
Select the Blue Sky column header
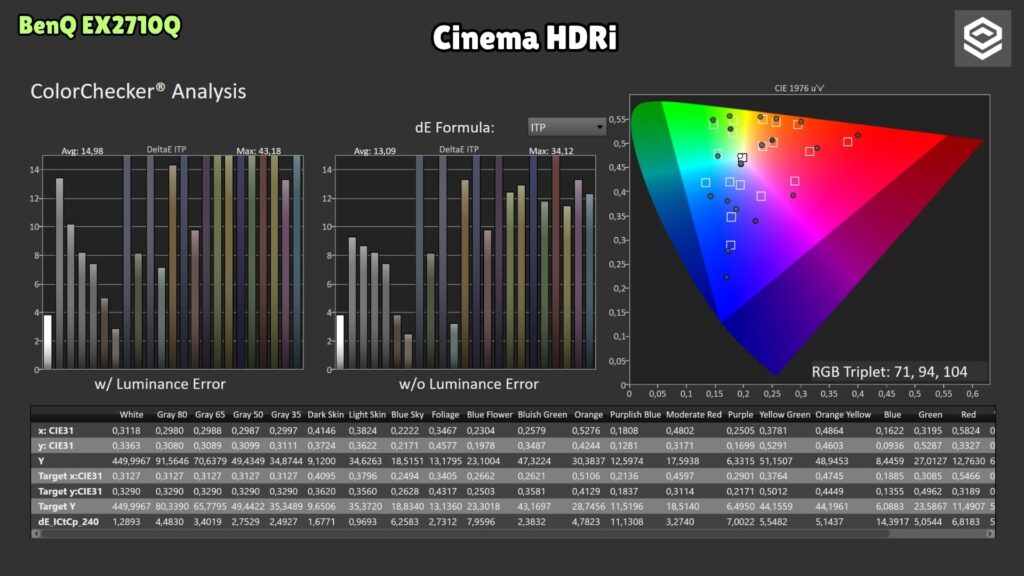pyautogui.click(x=408, y=415)
